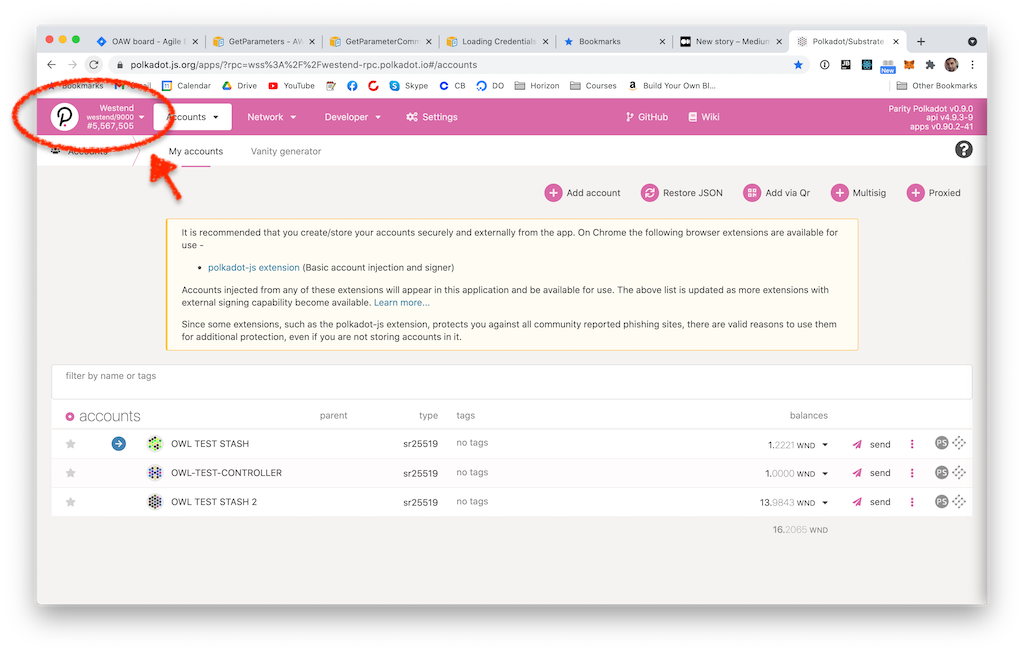Screen dimensions: 1024x653
Task: Open the Developer menu
Action: pyautogui.click(x=353, y=117)
